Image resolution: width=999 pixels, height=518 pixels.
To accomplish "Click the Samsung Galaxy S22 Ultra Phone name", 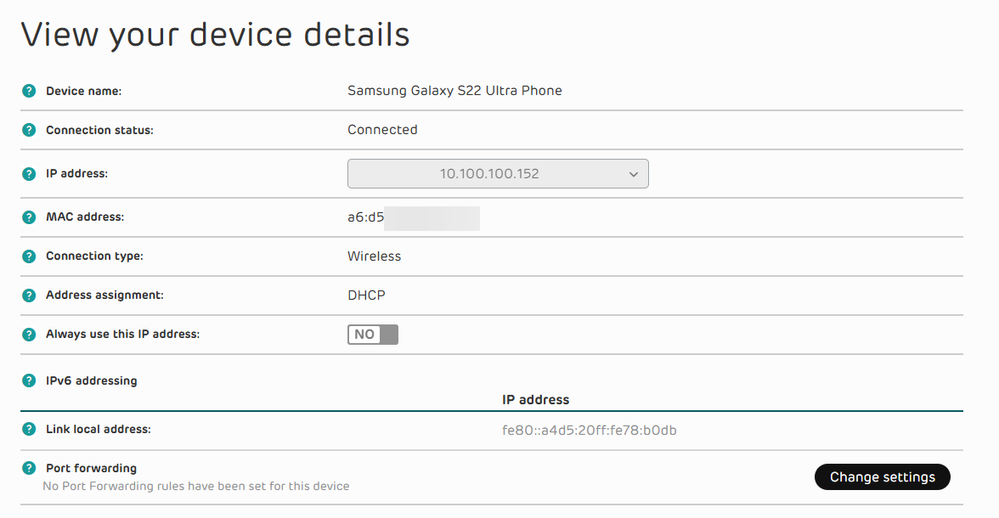I will tap(455, 90).
